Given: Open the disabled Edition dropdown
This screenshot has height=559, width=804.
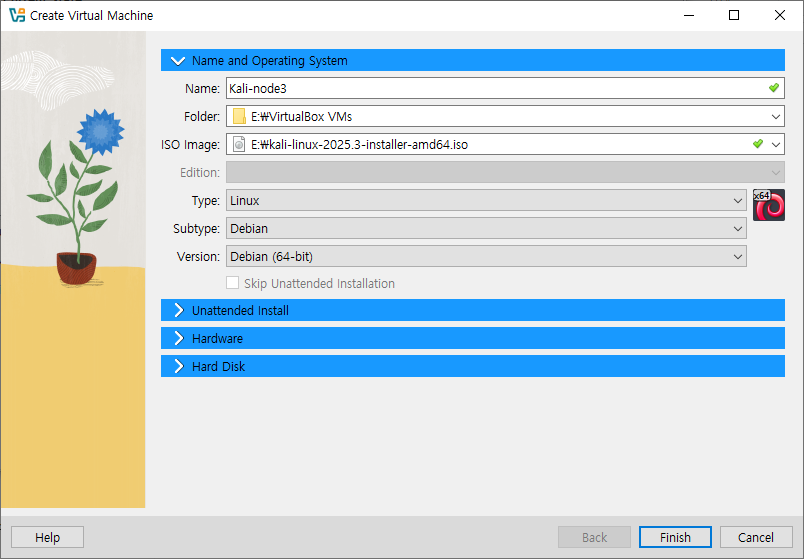Looking at the screenshot, I should pos(505,172).
